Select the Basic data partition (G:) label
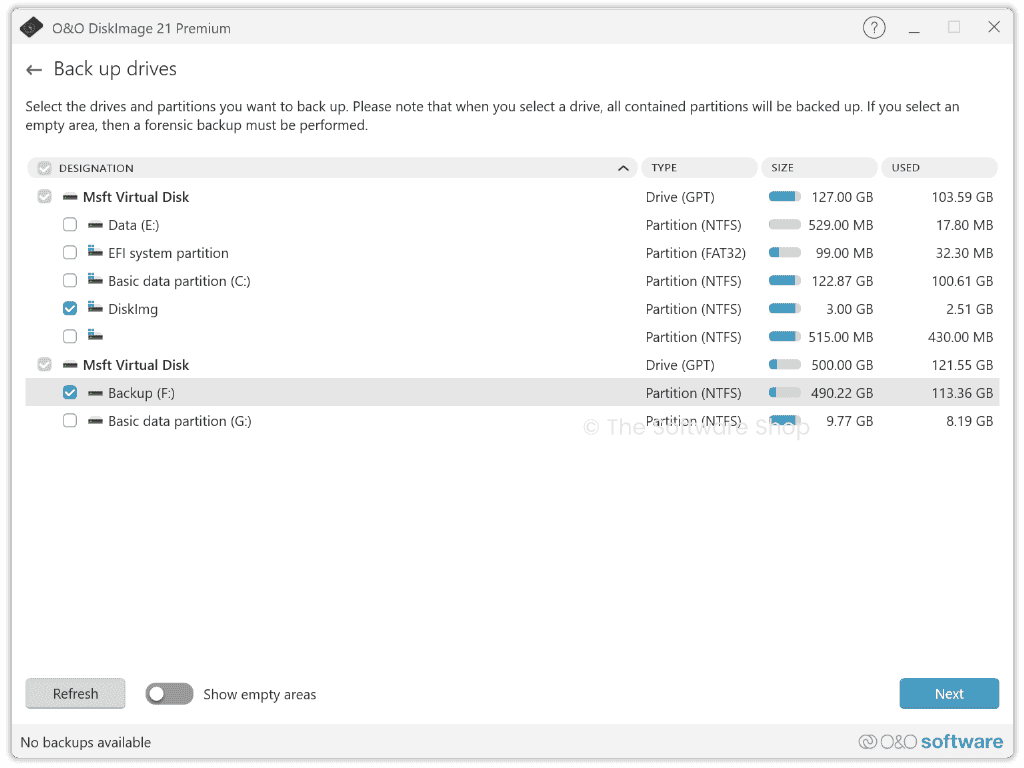 (180, 421)
